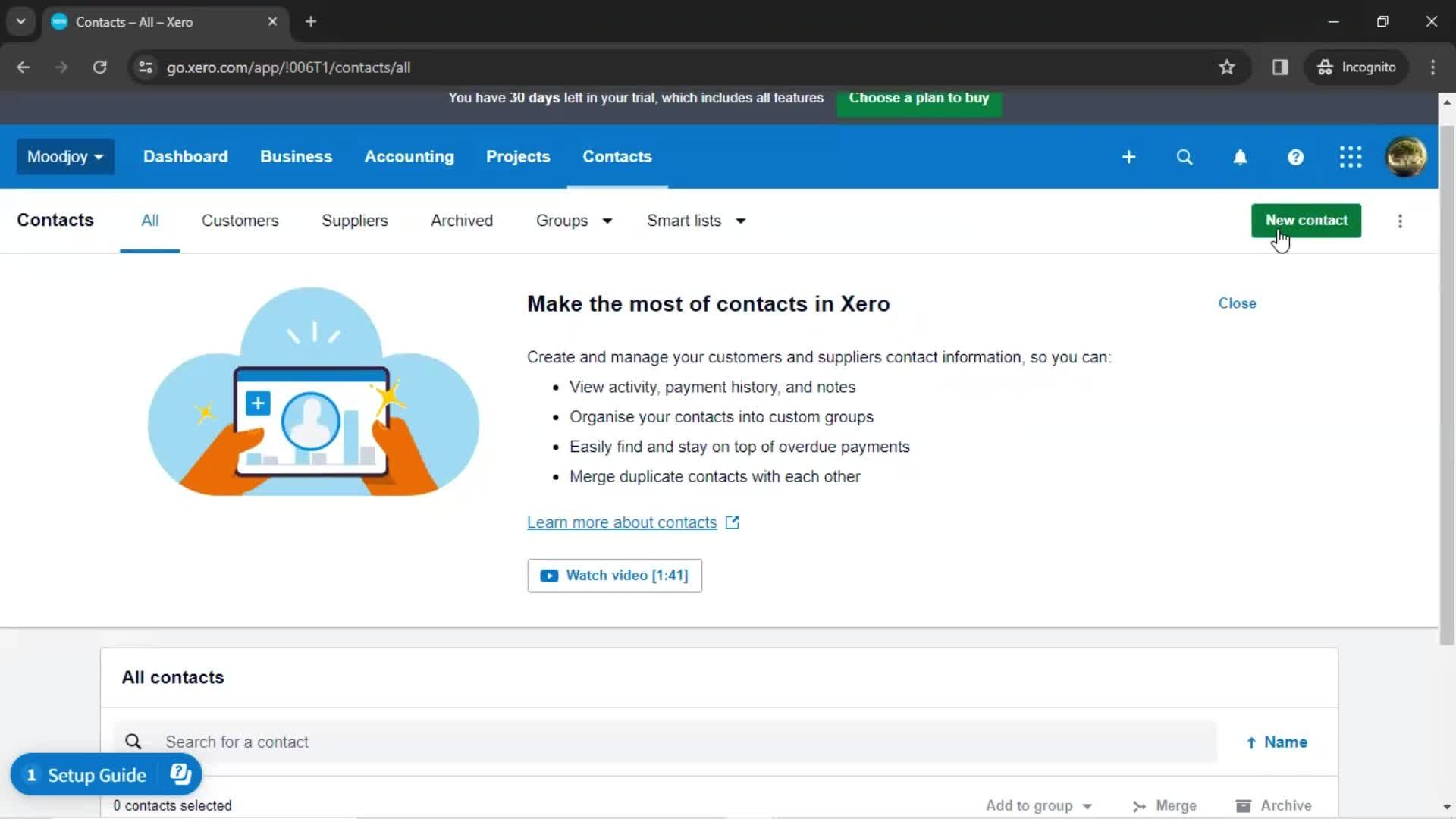Open the Xero apps grid icon
Viewport: 1456px width, 819px height.
(x=1351, y=157)
